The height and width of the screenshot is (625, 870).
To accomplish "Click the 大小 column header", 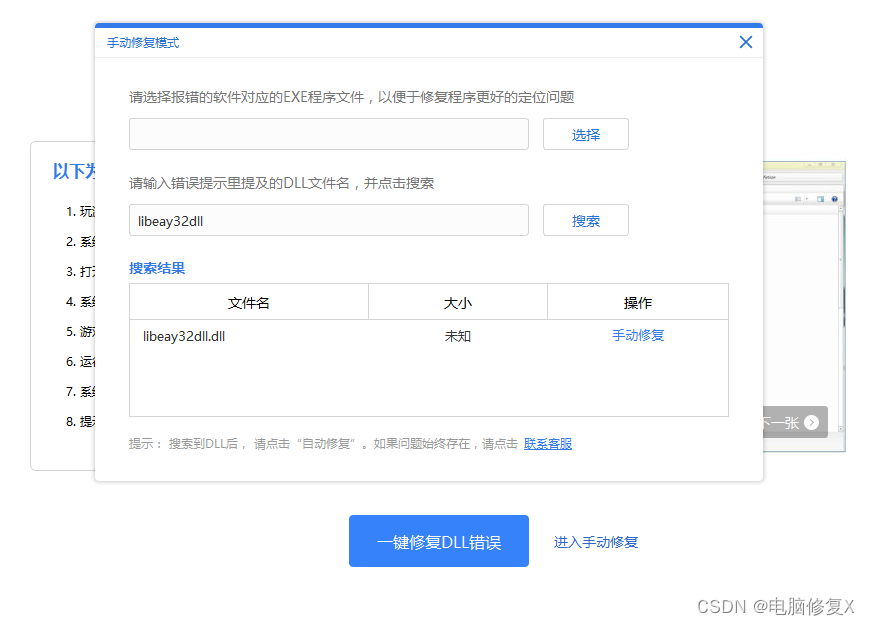I will pos(458,303).
